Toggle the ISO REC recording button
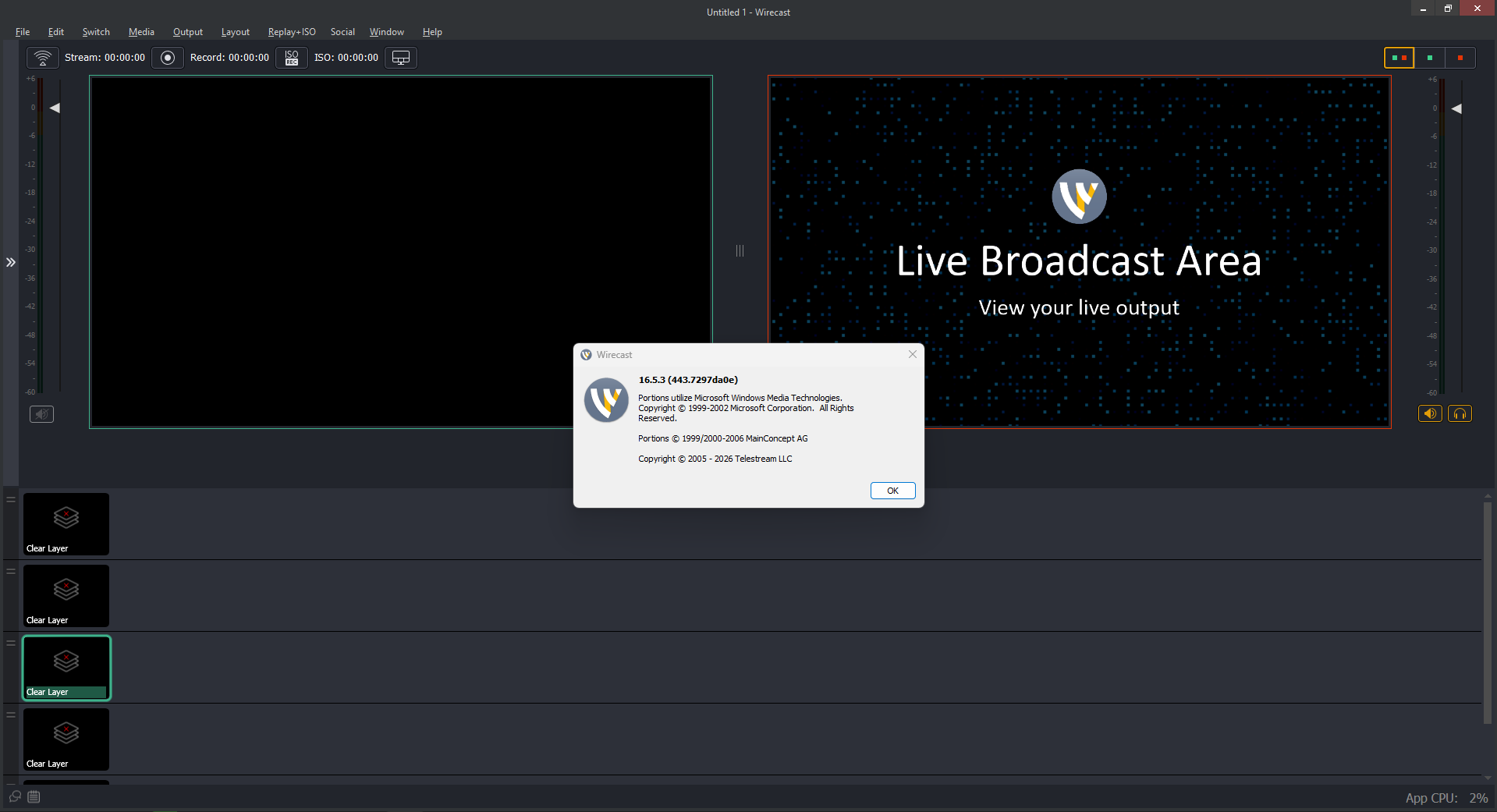The height and width of the screenshot is (812, 1497). pos(292,58)
